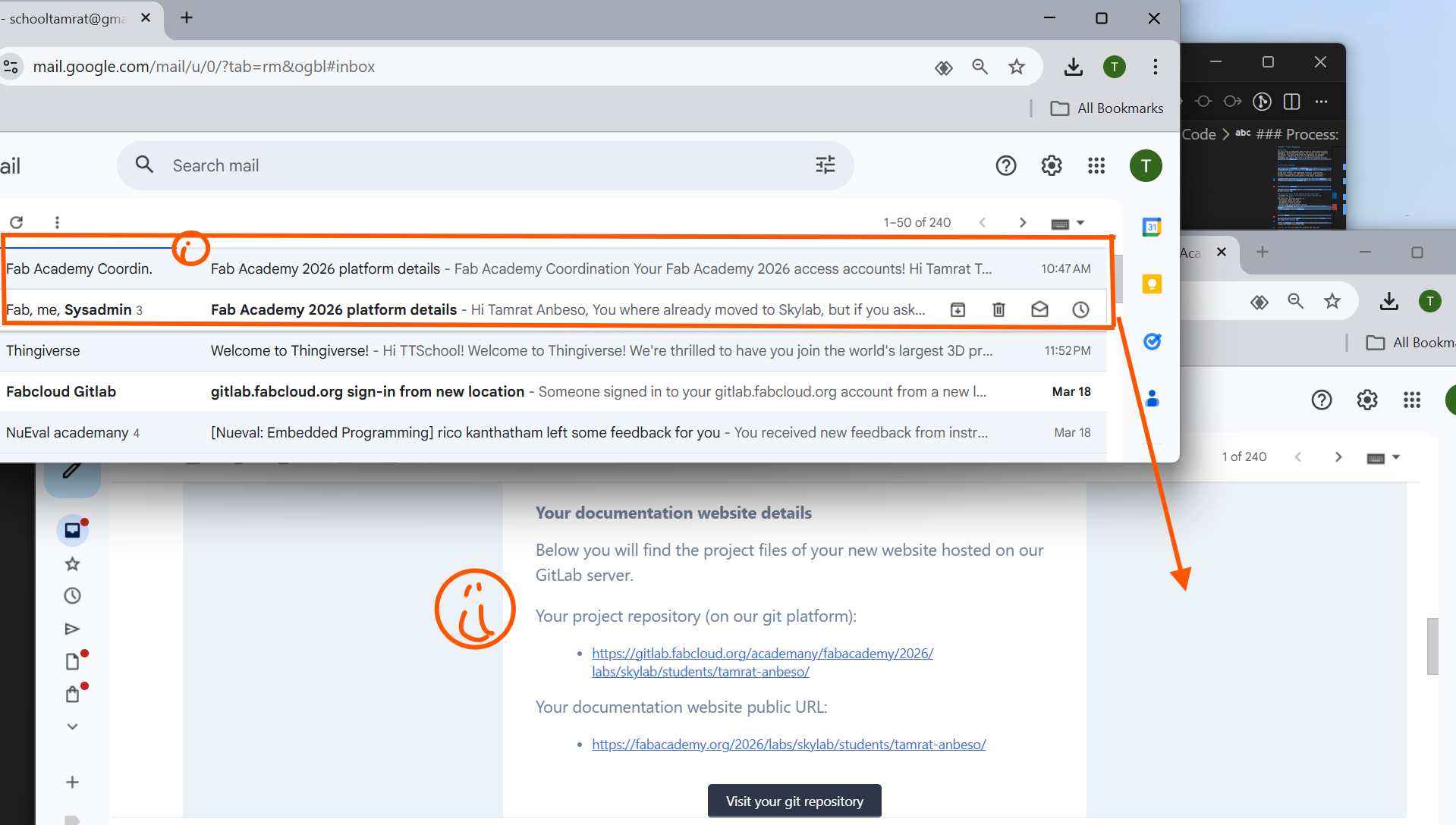Open the More options menu beside Refresh
Screen dimensions: 1456x825
click(57, 222)
